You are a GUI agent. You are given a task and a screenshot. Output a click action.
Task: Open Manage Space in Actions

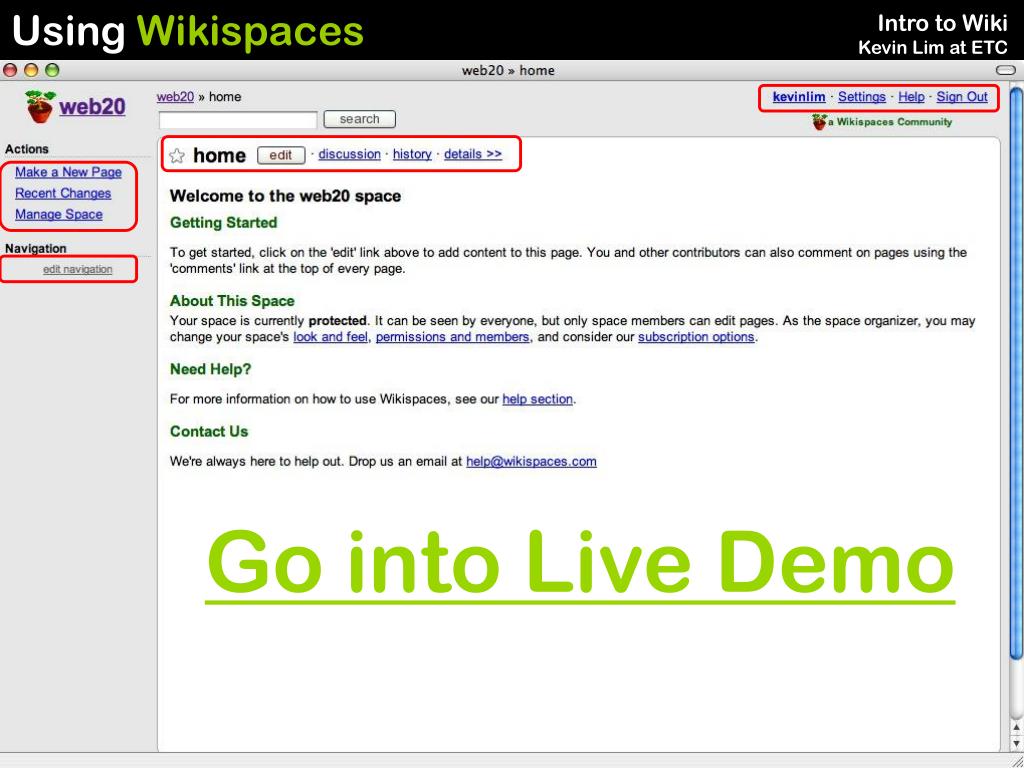point(59,214)
